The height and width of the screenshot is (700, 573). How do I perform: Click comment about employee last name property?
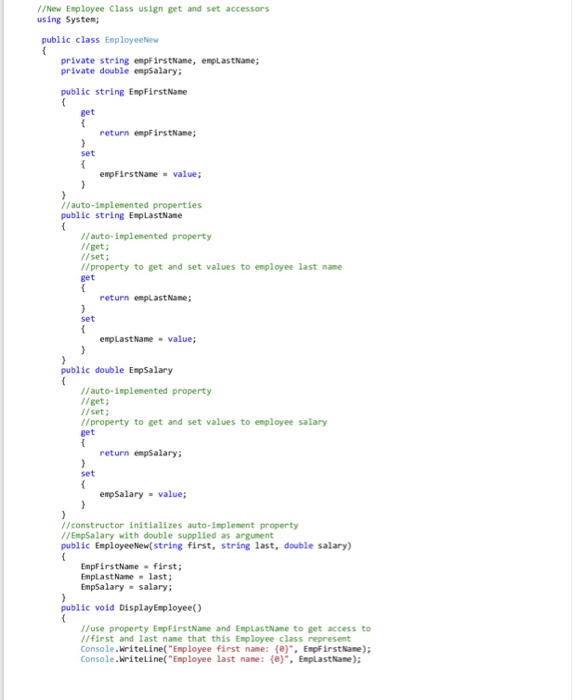point(211,267)
